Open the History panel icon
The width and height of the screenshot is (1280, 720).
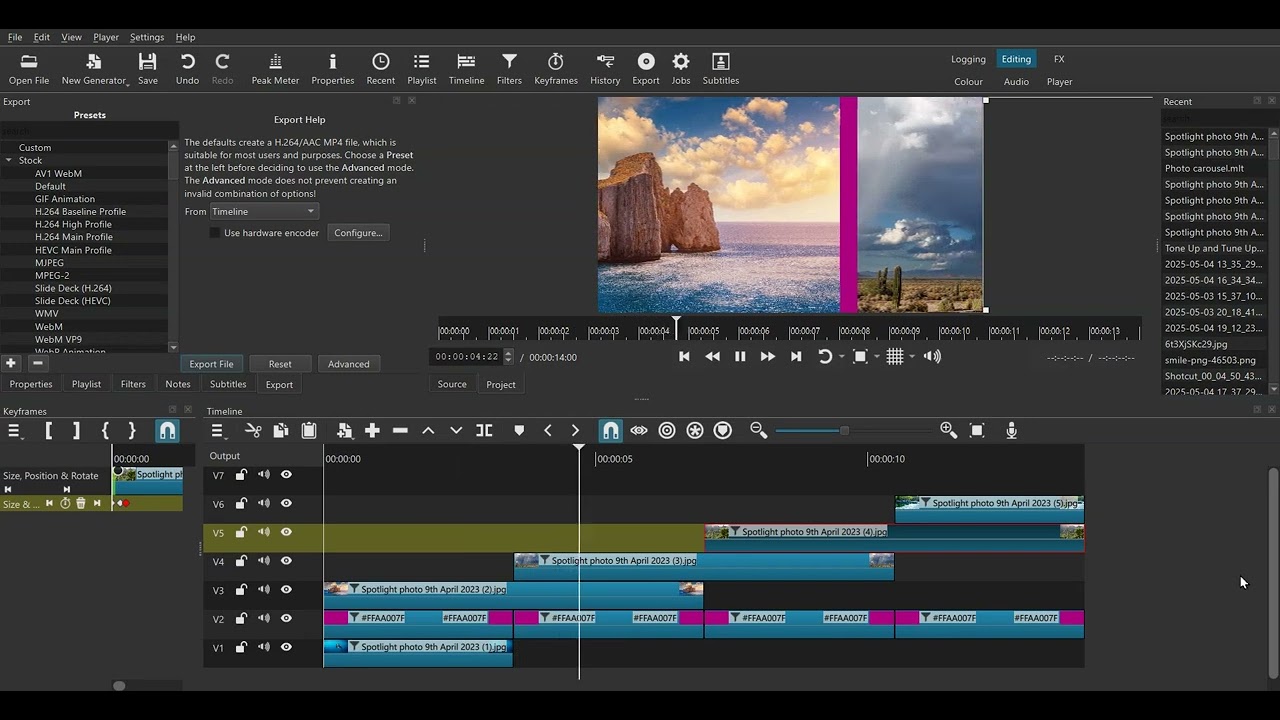pyautogui.click(x=604, y=68)
